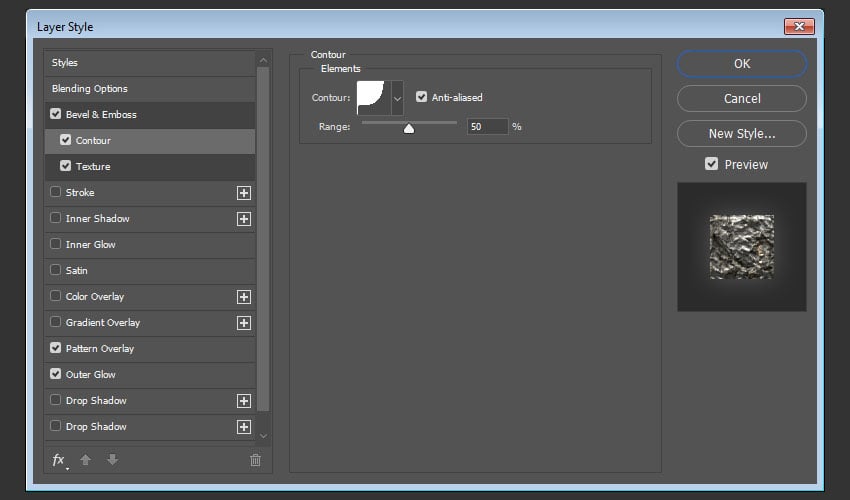Toggle the Contour effect checkbox
This screenshot has height=500, width=850.
(x=66, y=140)
